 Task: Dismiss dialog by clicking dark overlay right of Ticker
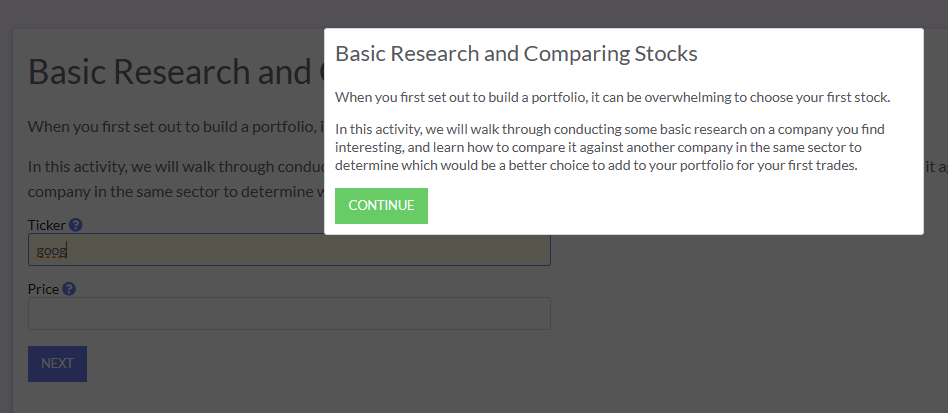point(744,290)
